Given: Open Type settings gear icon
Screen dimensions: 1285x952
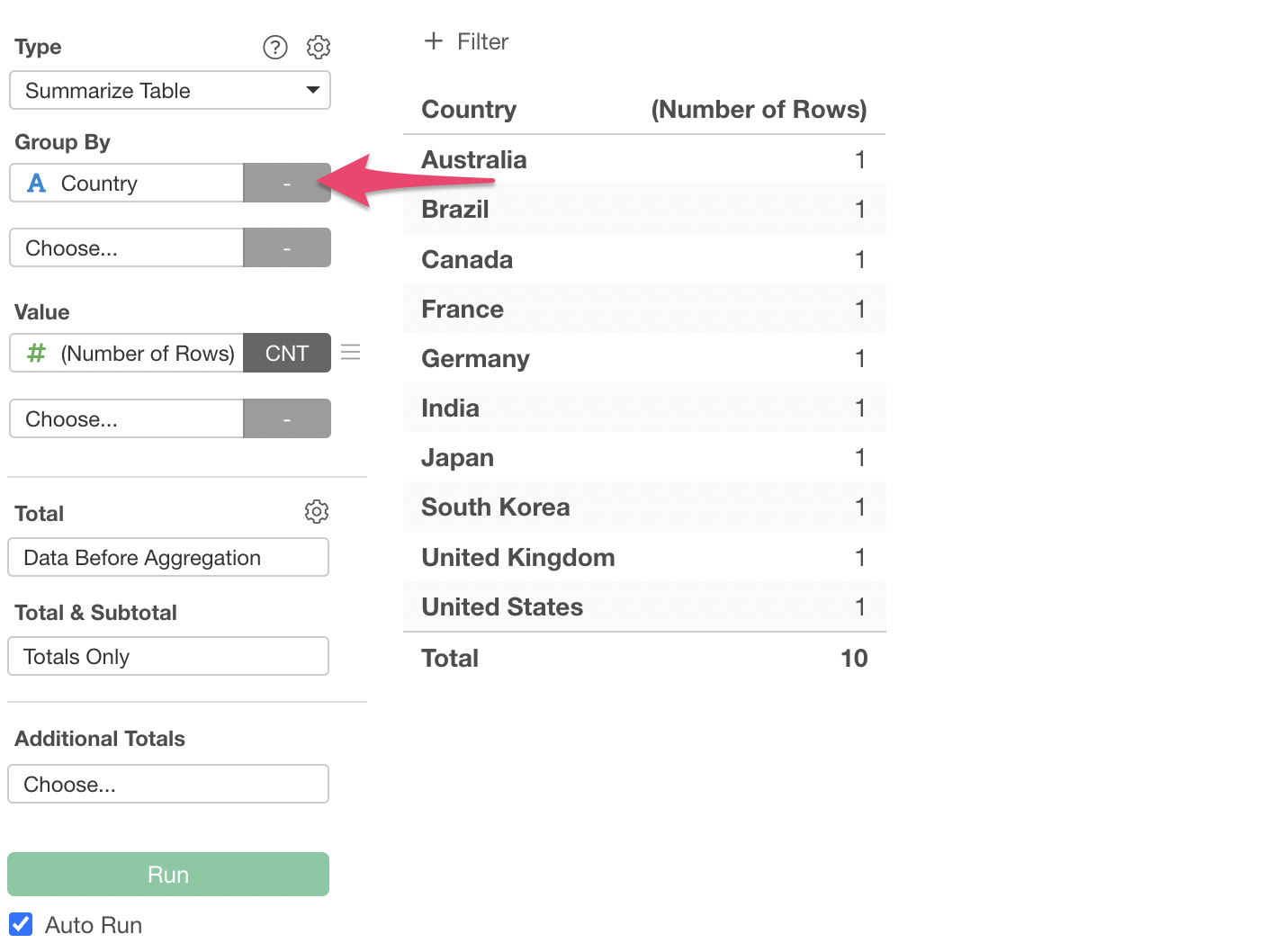Looking at the screenshot, I should pos(319,47).
